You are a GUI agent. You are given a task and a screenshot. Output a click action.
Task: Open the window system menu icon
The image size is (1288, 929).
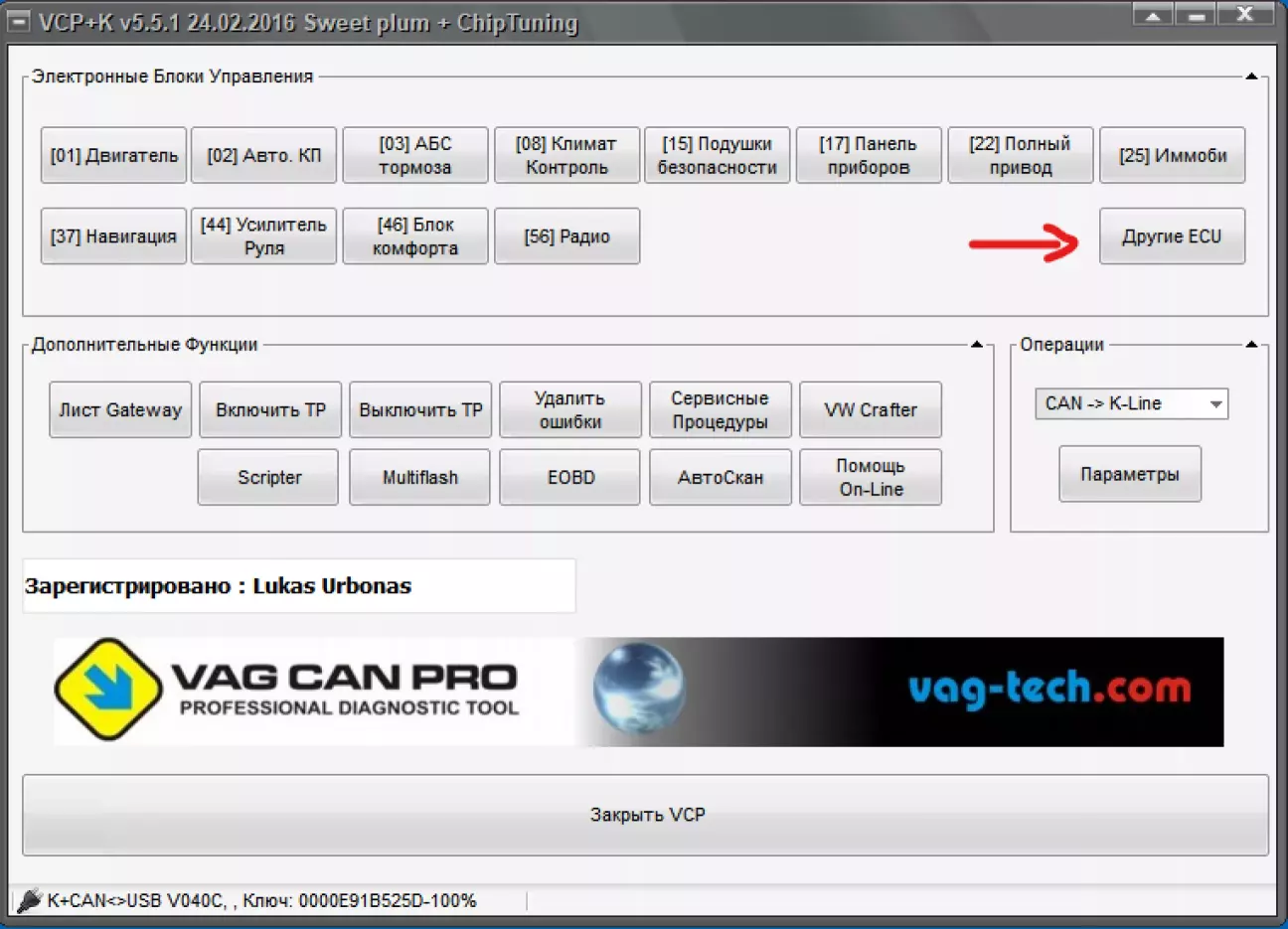coord(19,21)
